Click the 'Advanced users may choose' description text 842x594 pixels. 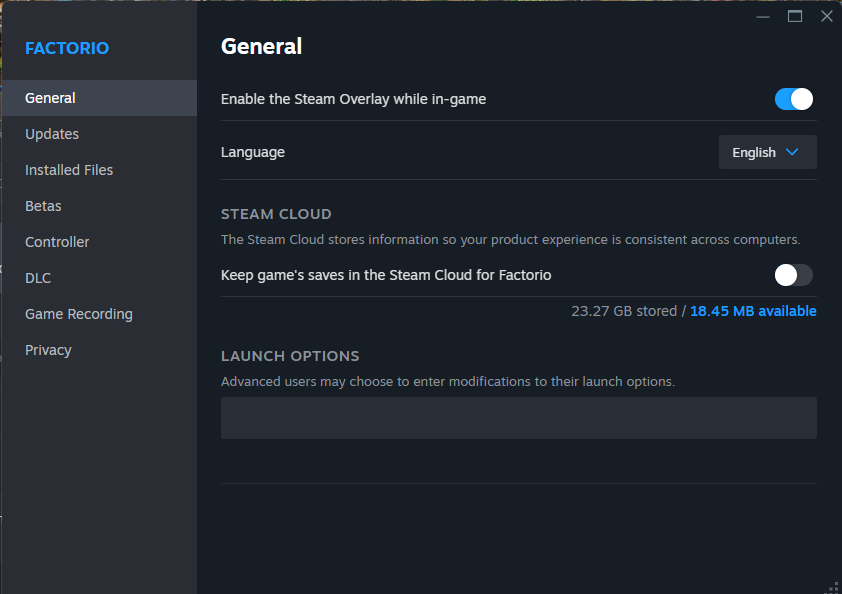tap(448, 381)
